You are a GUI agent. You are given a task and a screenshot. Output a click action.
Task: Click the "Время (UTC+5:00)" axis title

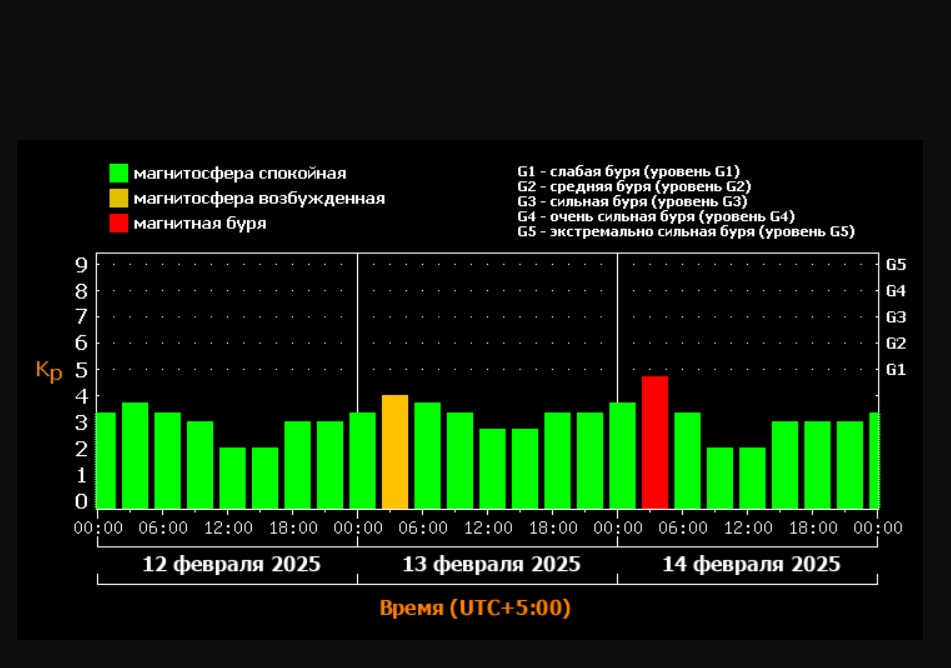[475, 607]
